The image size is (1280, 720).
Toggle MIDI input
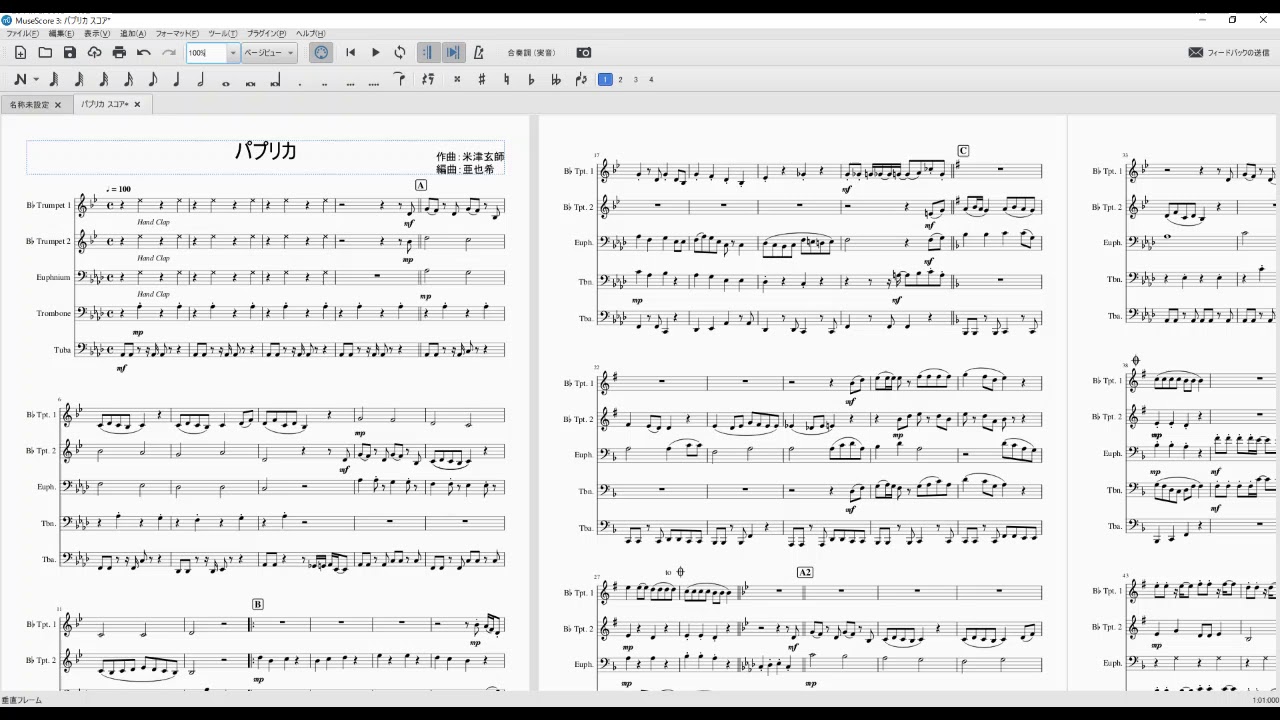(x=321, y=53)
